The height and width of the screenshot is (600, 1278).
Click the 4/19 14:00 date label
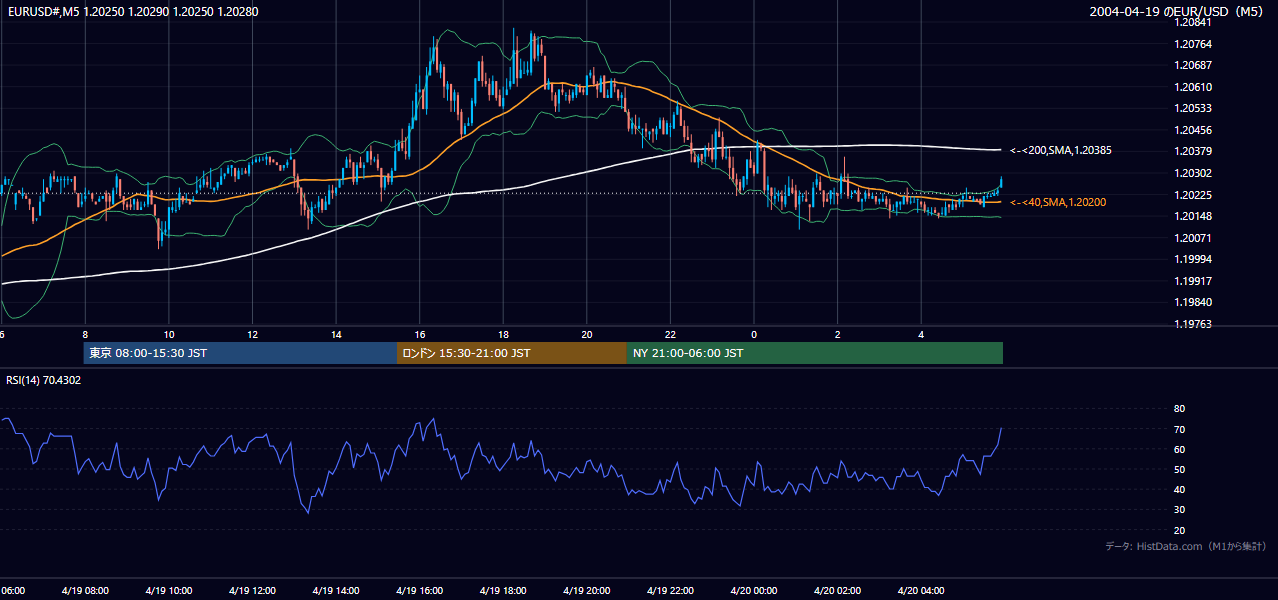click(335, 591)
